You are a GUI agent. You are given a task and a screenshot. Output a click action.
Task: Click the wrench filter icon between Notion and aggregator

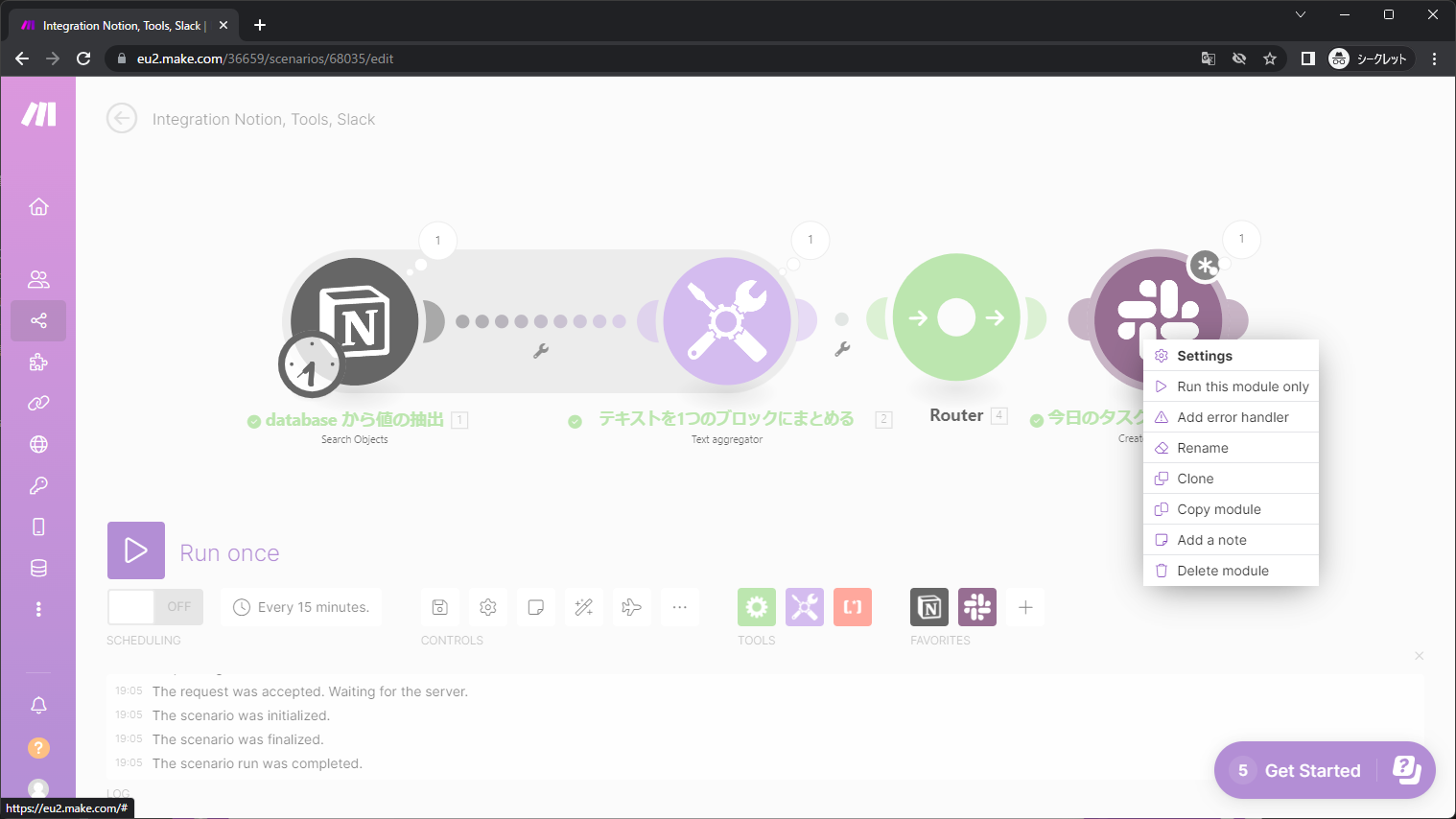[541, 351]
